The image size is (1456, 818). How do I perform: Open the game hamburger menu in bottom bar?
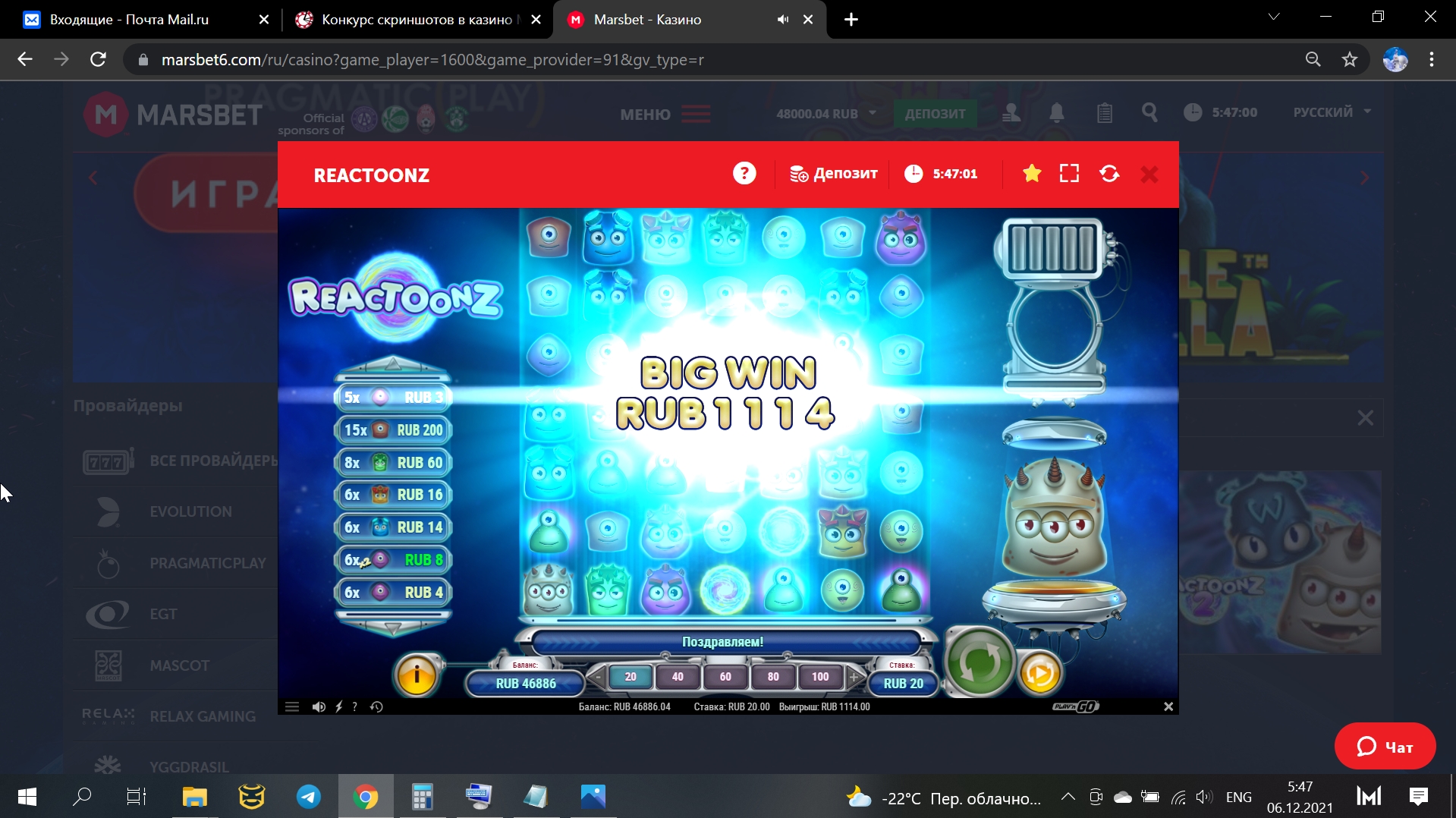point(292,706)
